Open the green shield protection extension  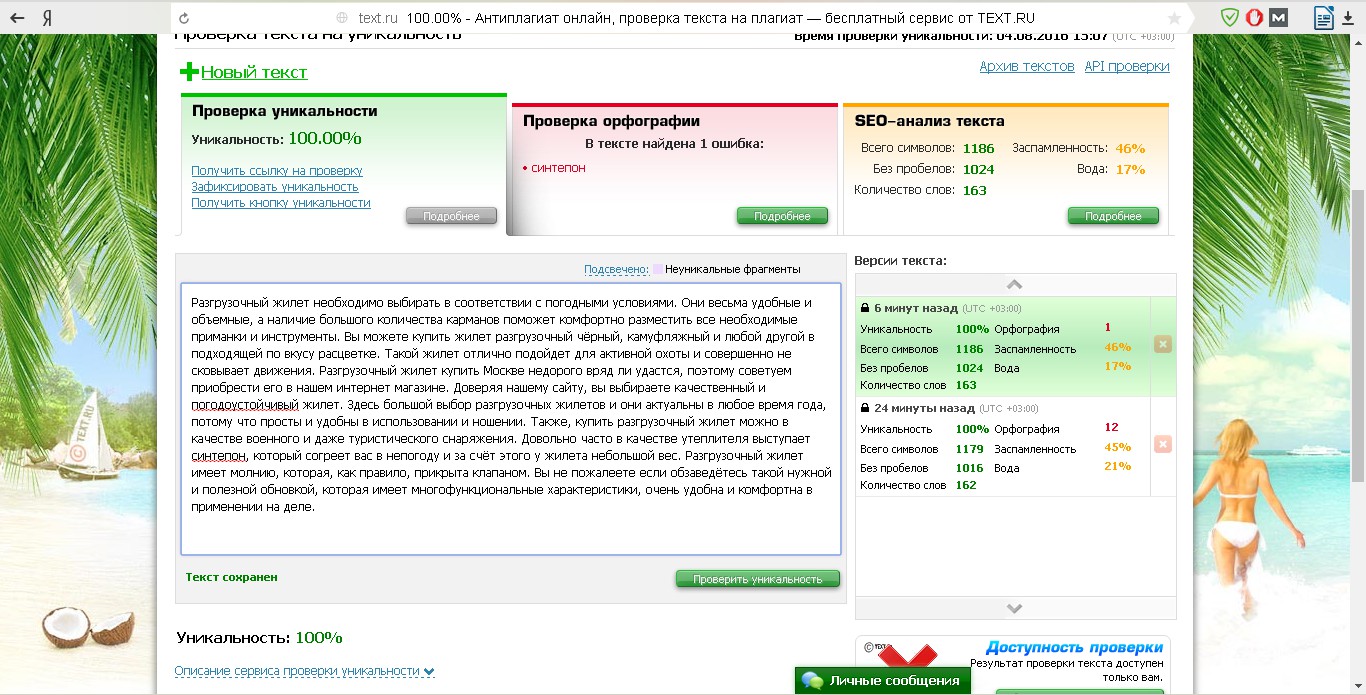click(x=1230, y=18)
